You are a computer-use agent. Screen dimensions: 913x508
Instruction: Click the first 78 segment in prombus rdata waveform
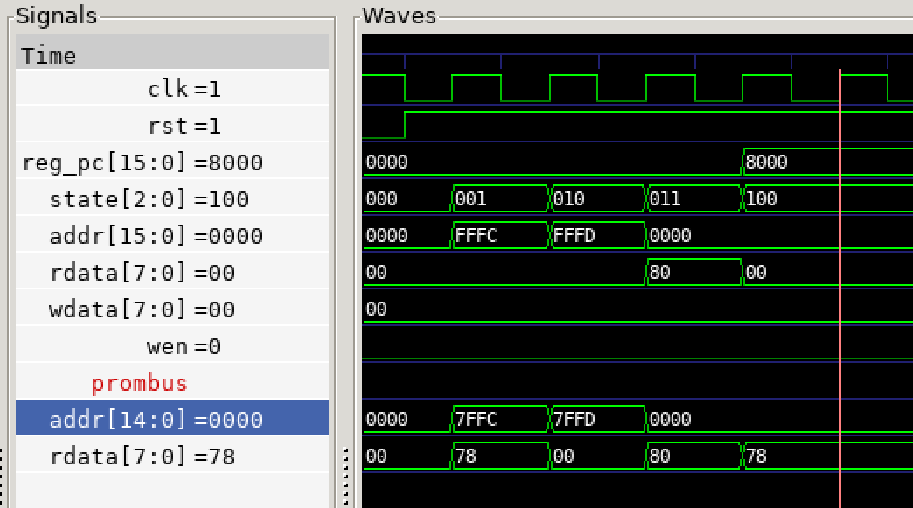[500, 456]
